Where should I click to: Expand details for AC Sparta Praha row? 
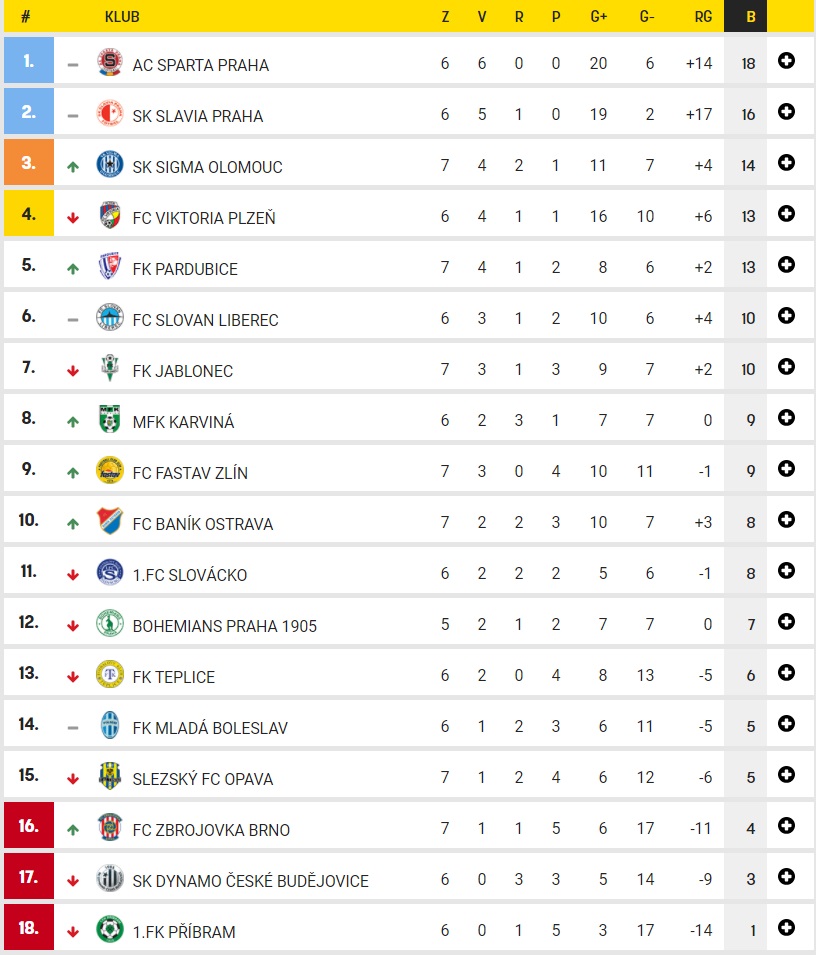coord(786,61)
